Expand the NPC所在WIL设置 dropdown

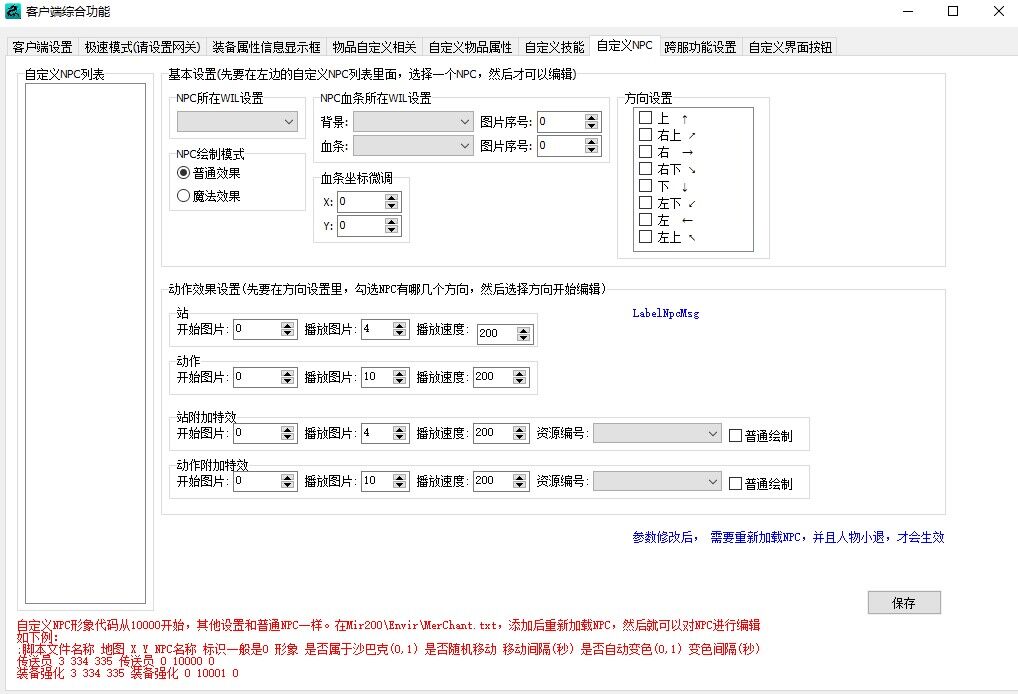pyautogui.click(x=238, y=121)
